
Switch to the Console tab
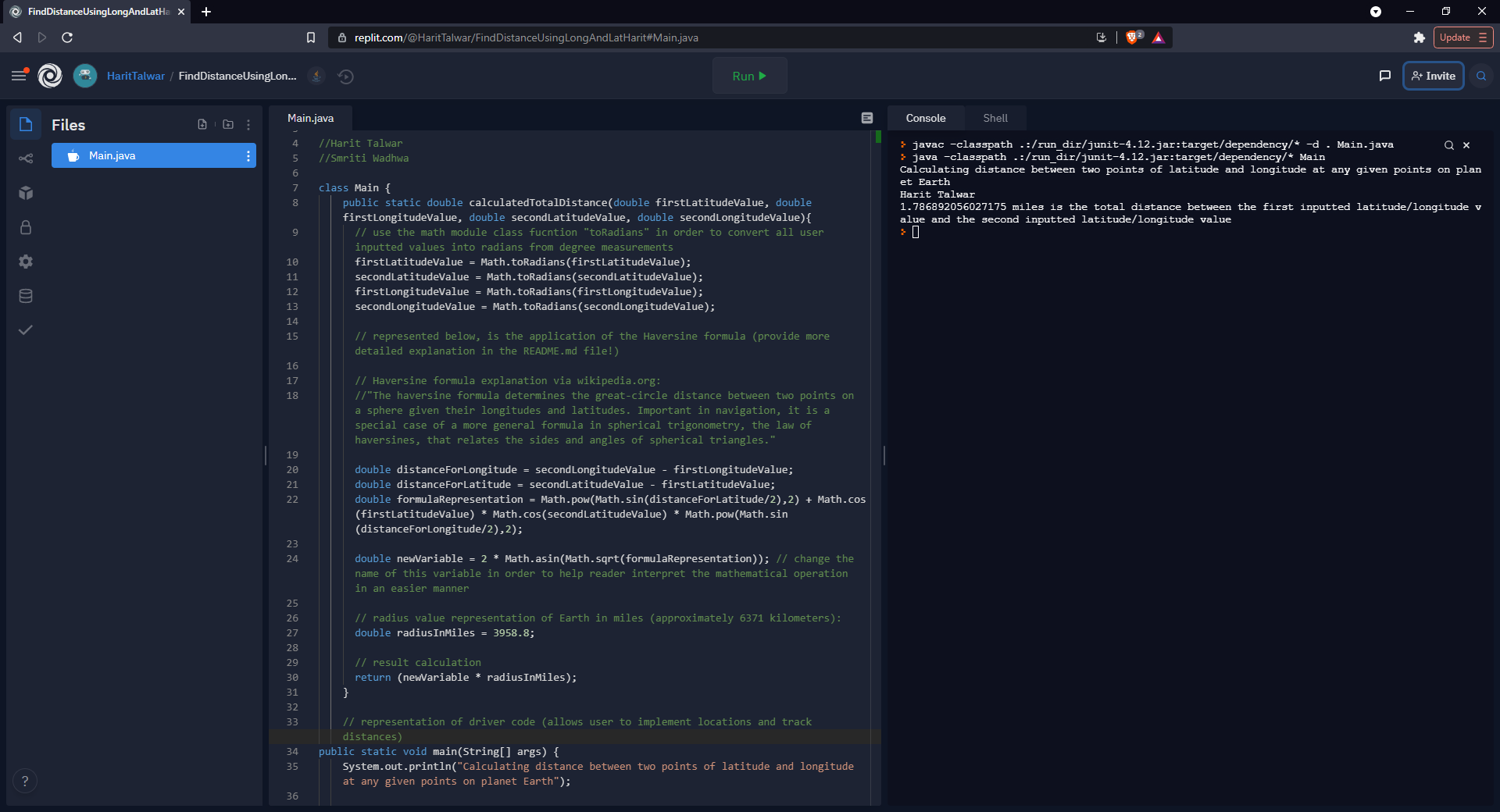click(925, 117)
